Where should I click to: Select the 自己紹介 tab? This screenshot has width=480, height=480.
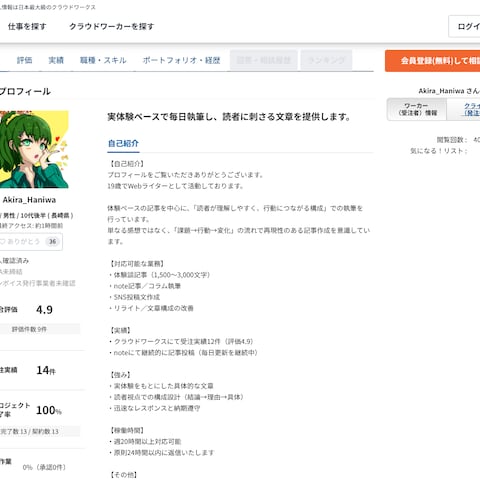(123, 144)
